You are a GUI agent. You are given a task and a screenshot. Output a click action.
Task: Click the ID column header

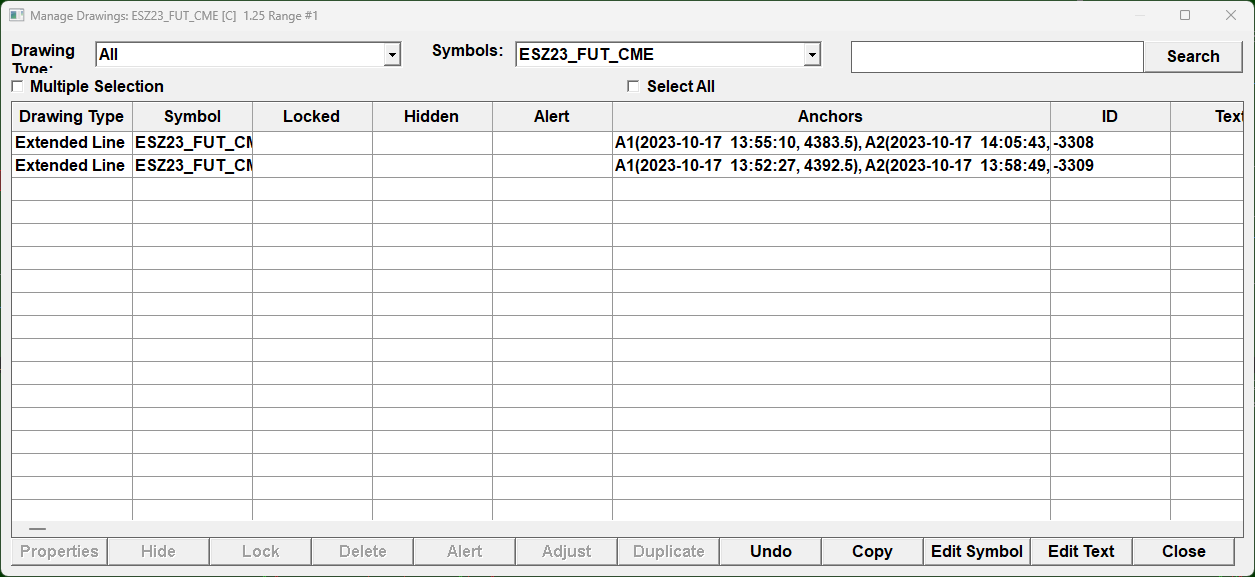click(1109, 117)
